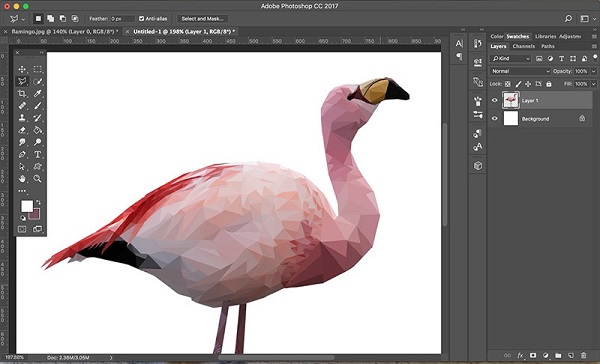Open the 3D panel cube icon
The width and height of the screenshot is (600, 364).
[478, 166]
